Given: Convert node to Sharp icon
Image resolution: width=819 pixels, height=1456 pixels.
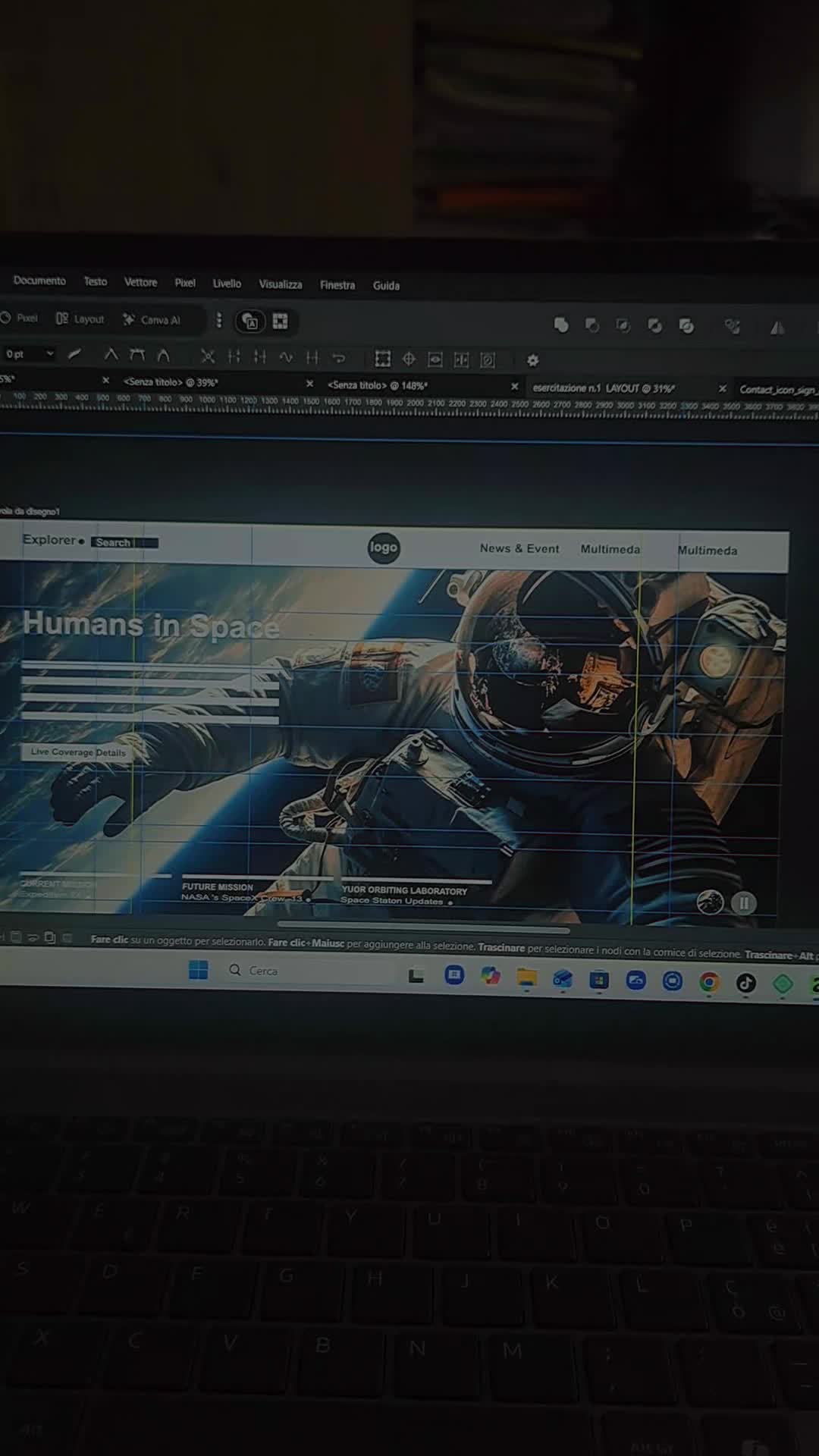Looking at the screenshot, I should pos(111,354).
